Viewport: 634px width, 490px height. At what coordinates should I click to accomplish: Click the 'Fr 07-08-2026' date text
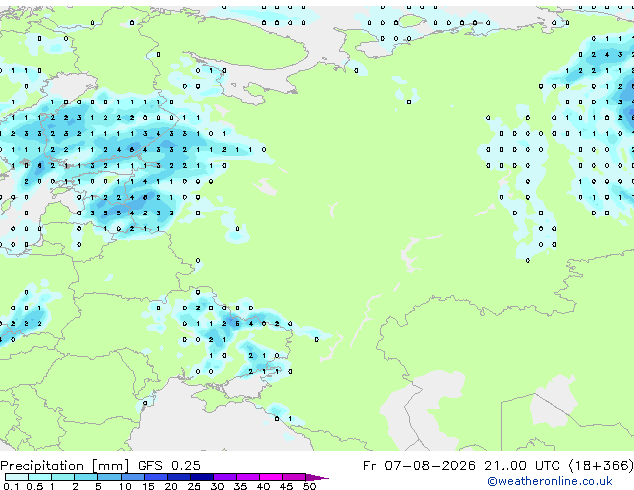pyautogui.click(x=419, y=466)
